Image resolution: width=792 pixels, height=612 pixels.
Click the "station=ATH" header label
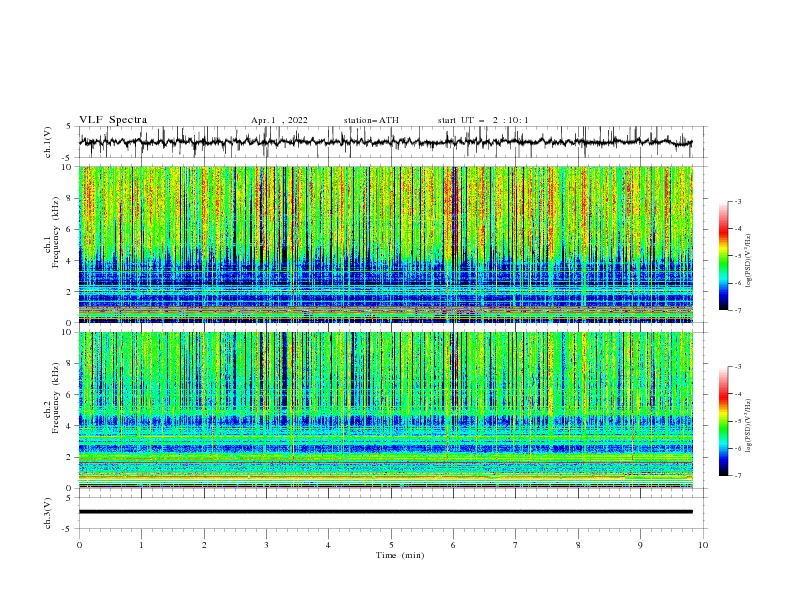pyautogui.click(x=371, y=120)
